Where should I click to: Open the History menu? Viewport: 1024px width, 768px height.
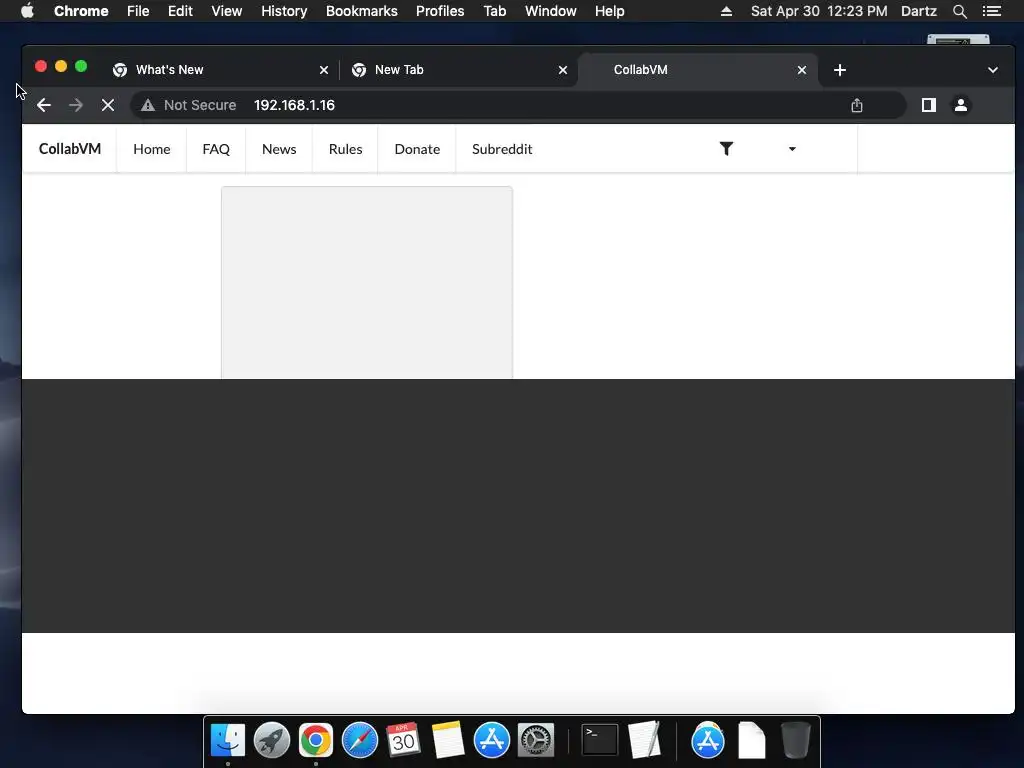pos(283,11)
